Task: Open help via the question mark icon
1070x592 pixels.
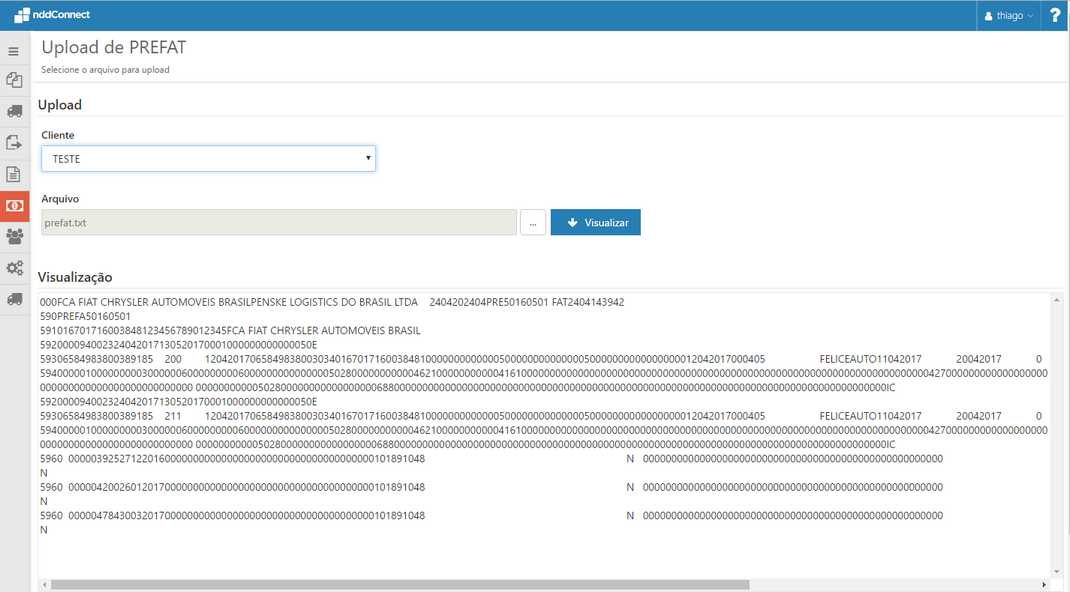Action: [x=1055, y=16]
